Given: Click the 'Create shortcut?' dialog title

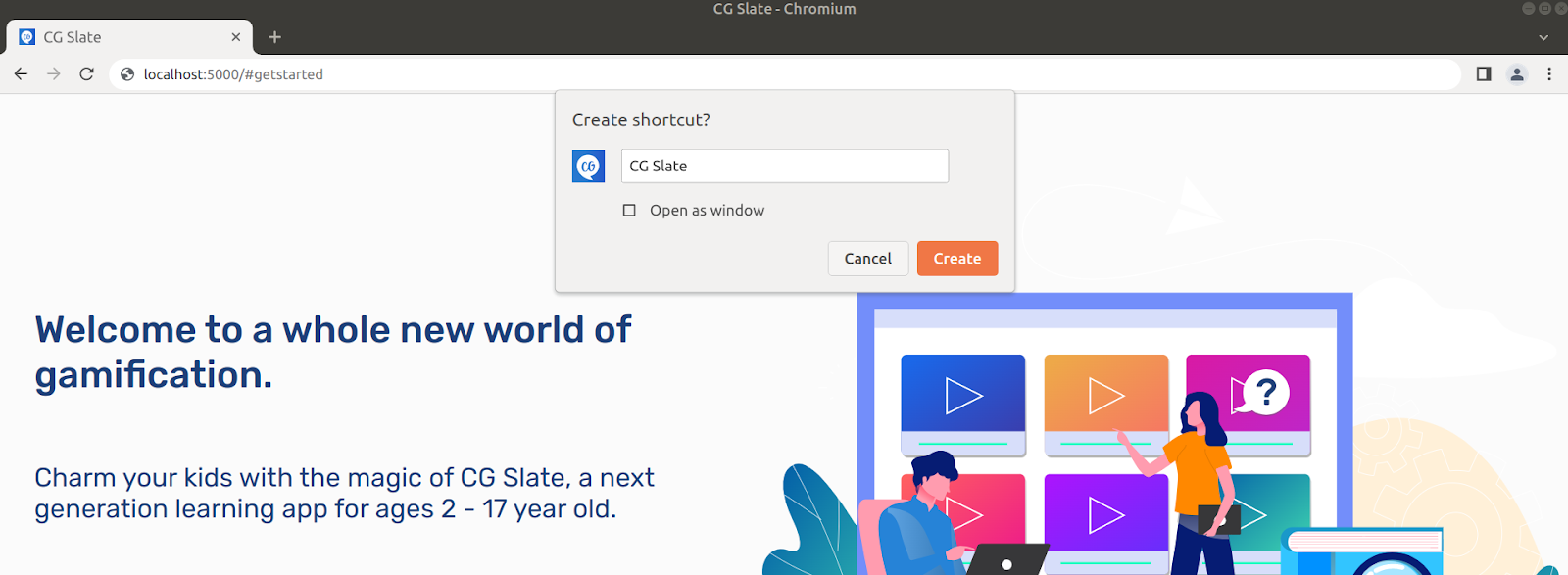Looking at the screenshot, I should pos(641,120).
